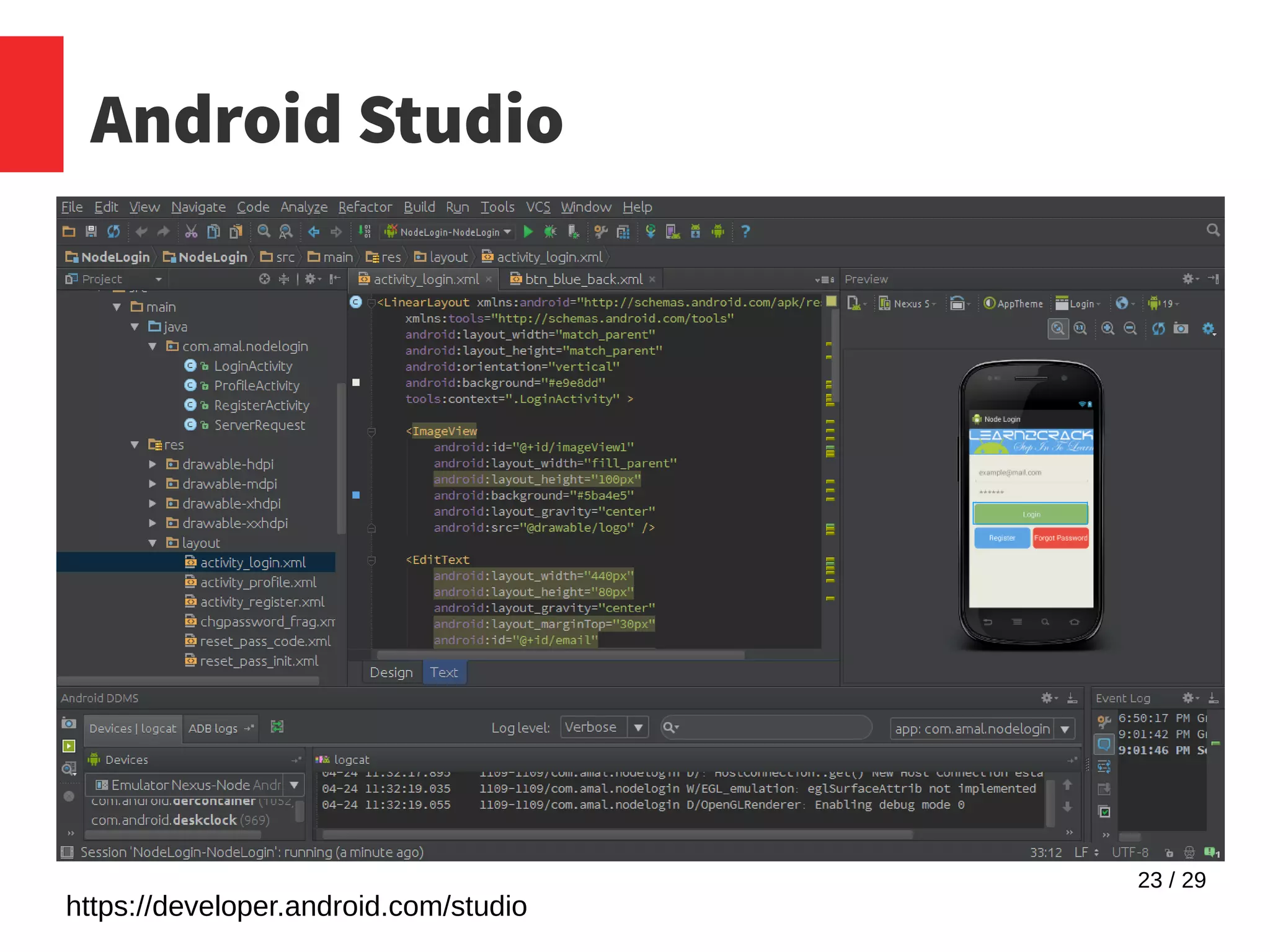
Task: Open LoginActivity class in project tree
Action: 253,366
